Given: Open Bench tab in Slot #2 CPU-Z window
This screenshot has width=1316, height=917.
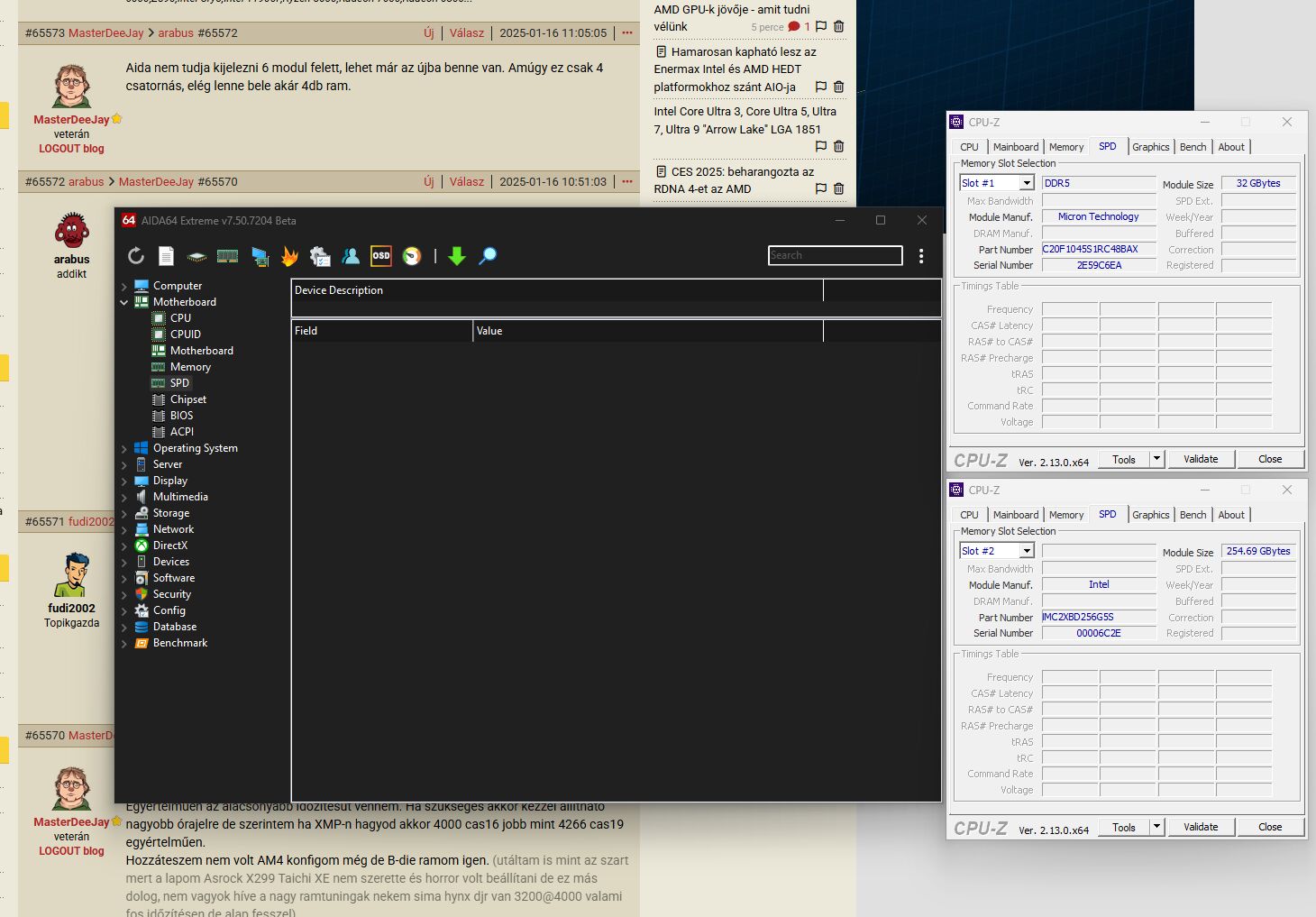Looking at the screenshot, I should (x=1193, y=515).
